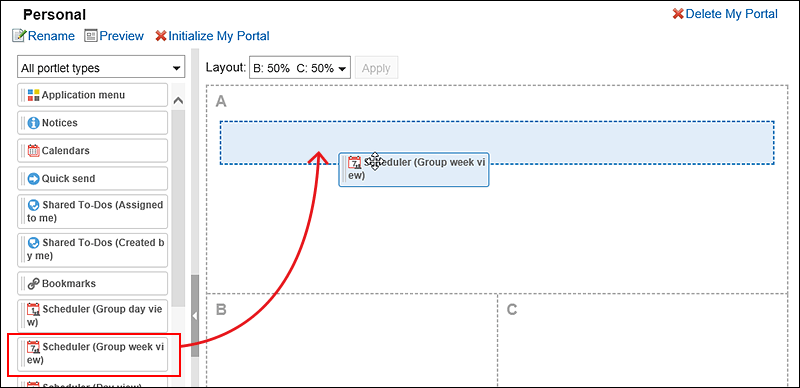
Task: Select Scheduler (Group week view) in list
Action: [92, 353]
